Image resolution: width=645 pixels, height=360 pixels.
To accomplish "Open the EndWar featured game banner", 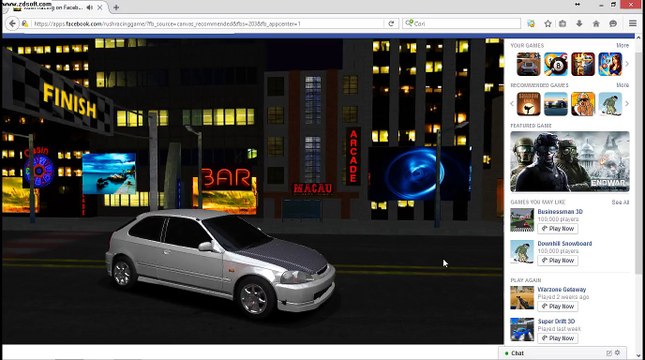I will 570,162.
